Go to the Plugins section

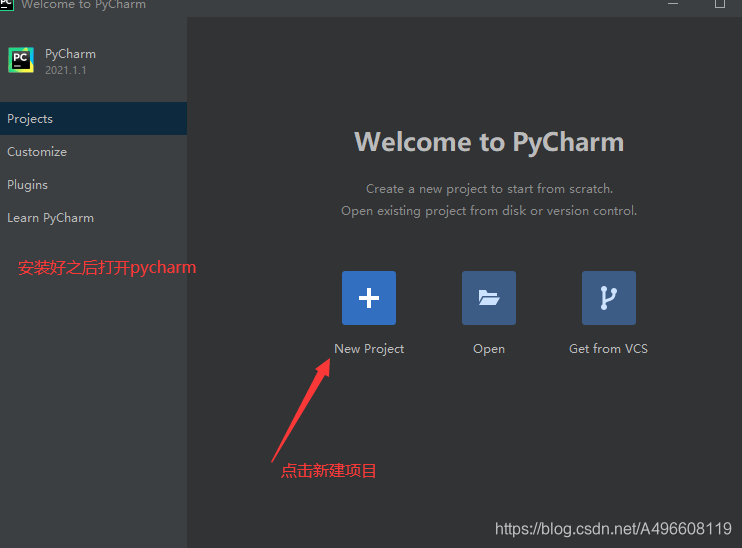93,185
